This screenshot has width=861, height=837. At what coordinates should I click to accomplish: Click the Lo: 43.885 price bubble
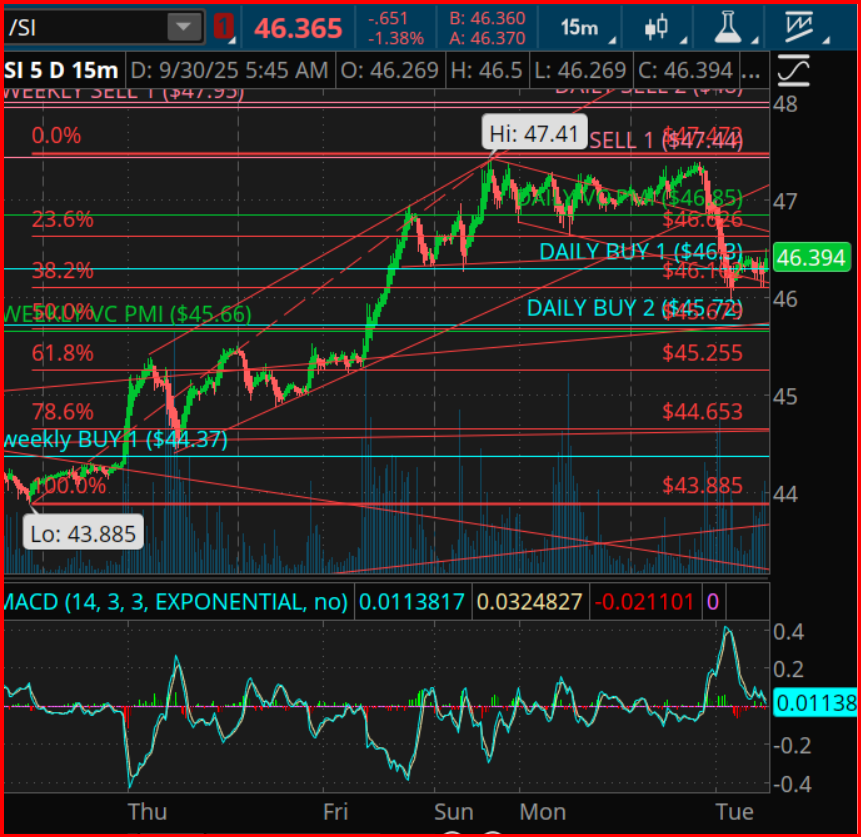click(82, 532)
